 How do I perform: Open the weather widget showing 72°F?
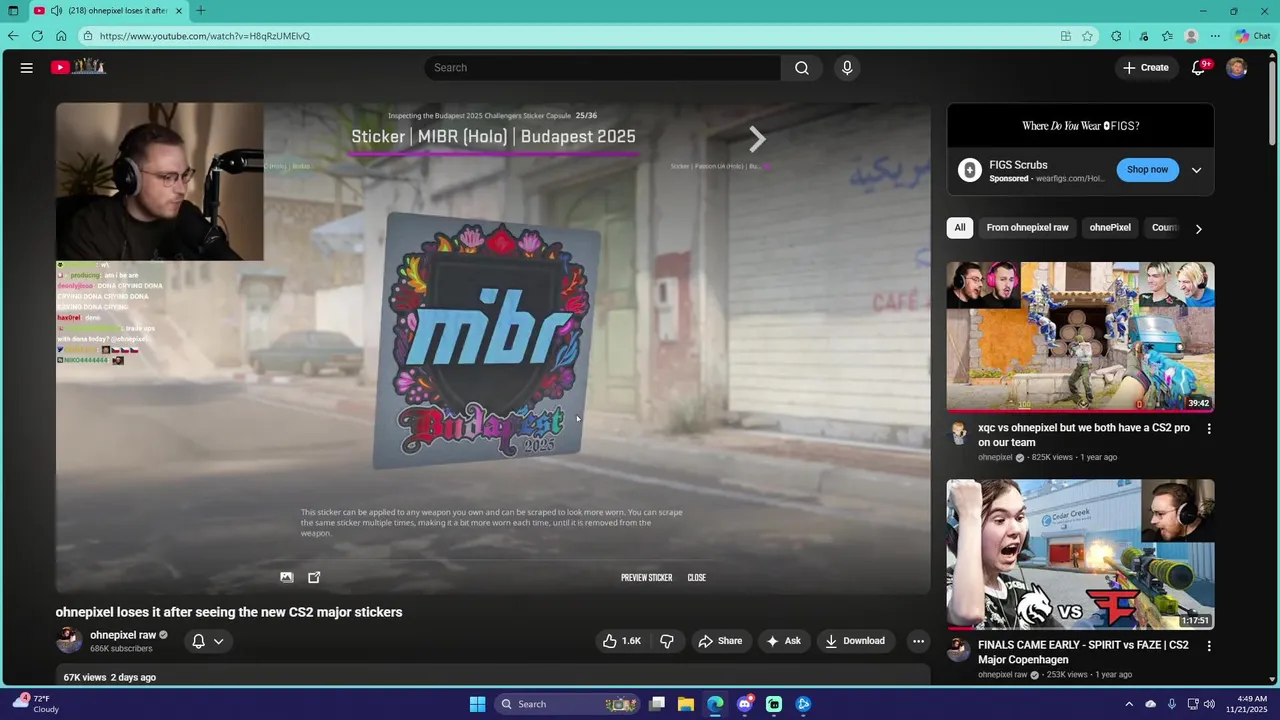35,704
